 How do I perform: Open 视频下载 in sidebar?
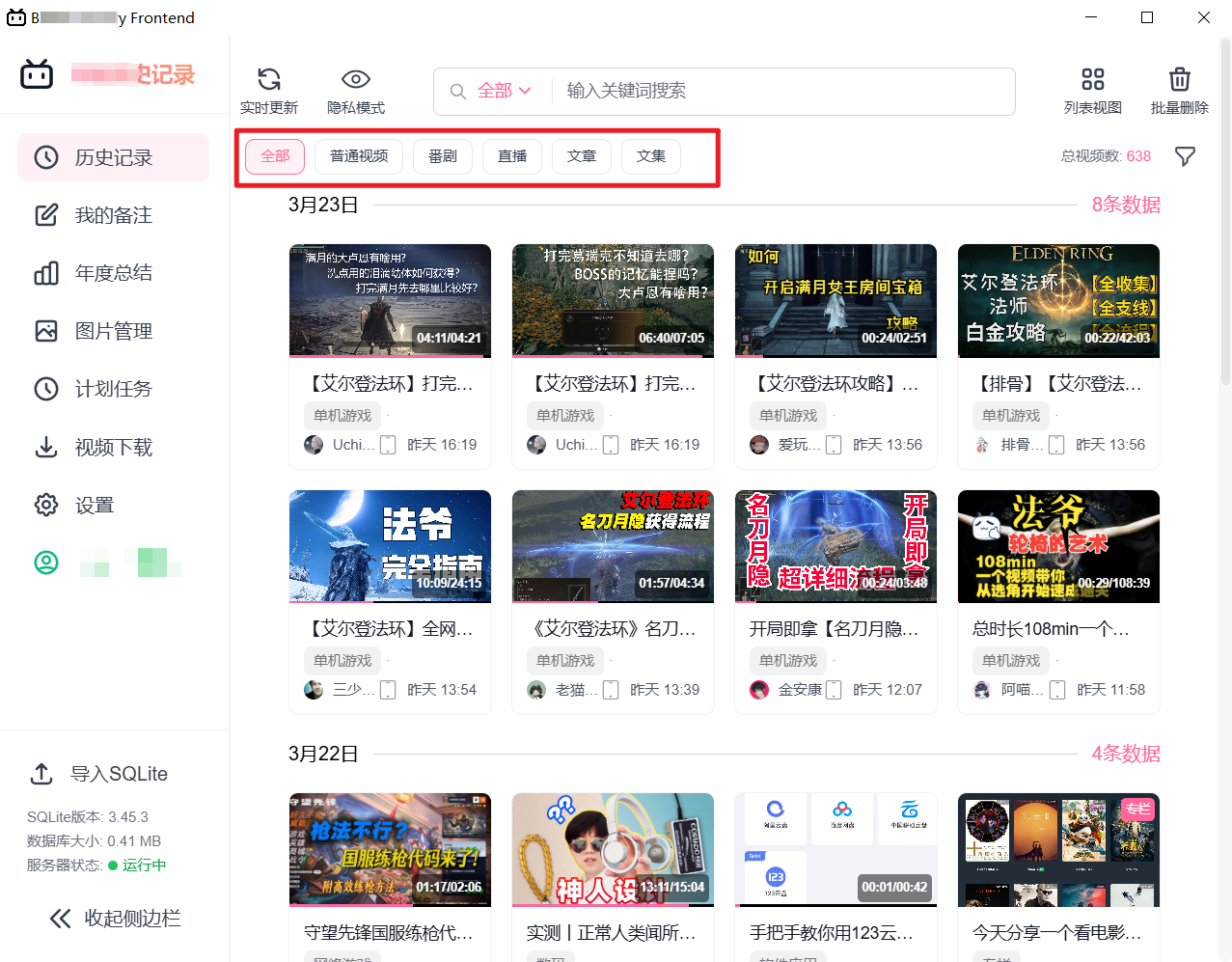114,447
